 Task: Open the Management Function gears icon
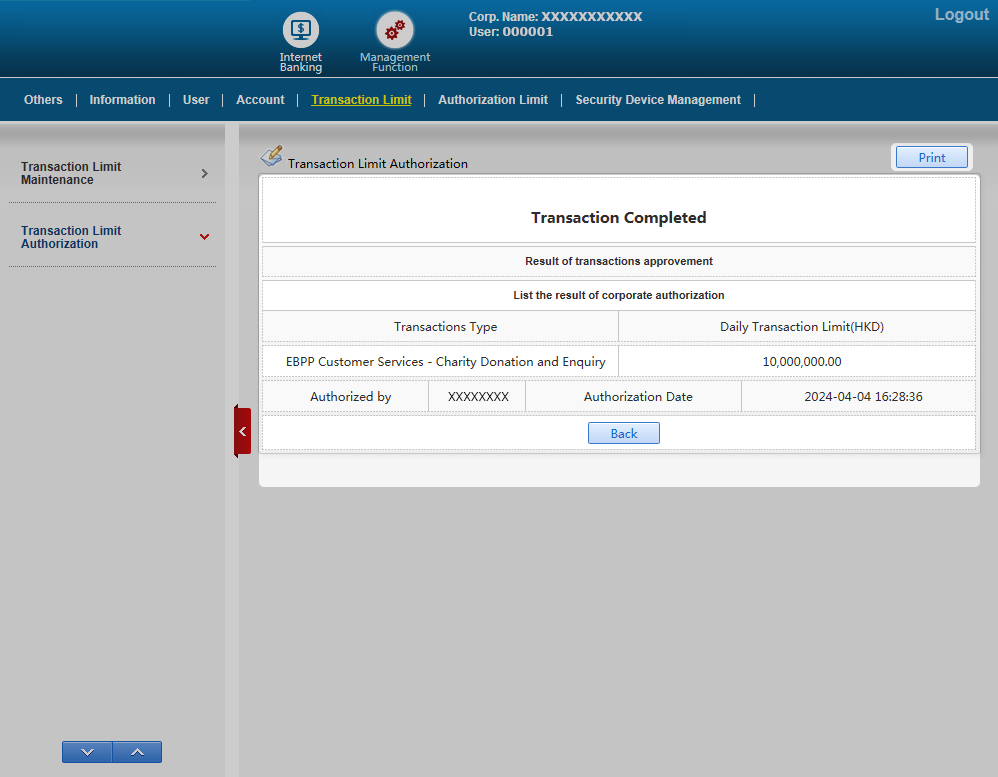(394, 30)
